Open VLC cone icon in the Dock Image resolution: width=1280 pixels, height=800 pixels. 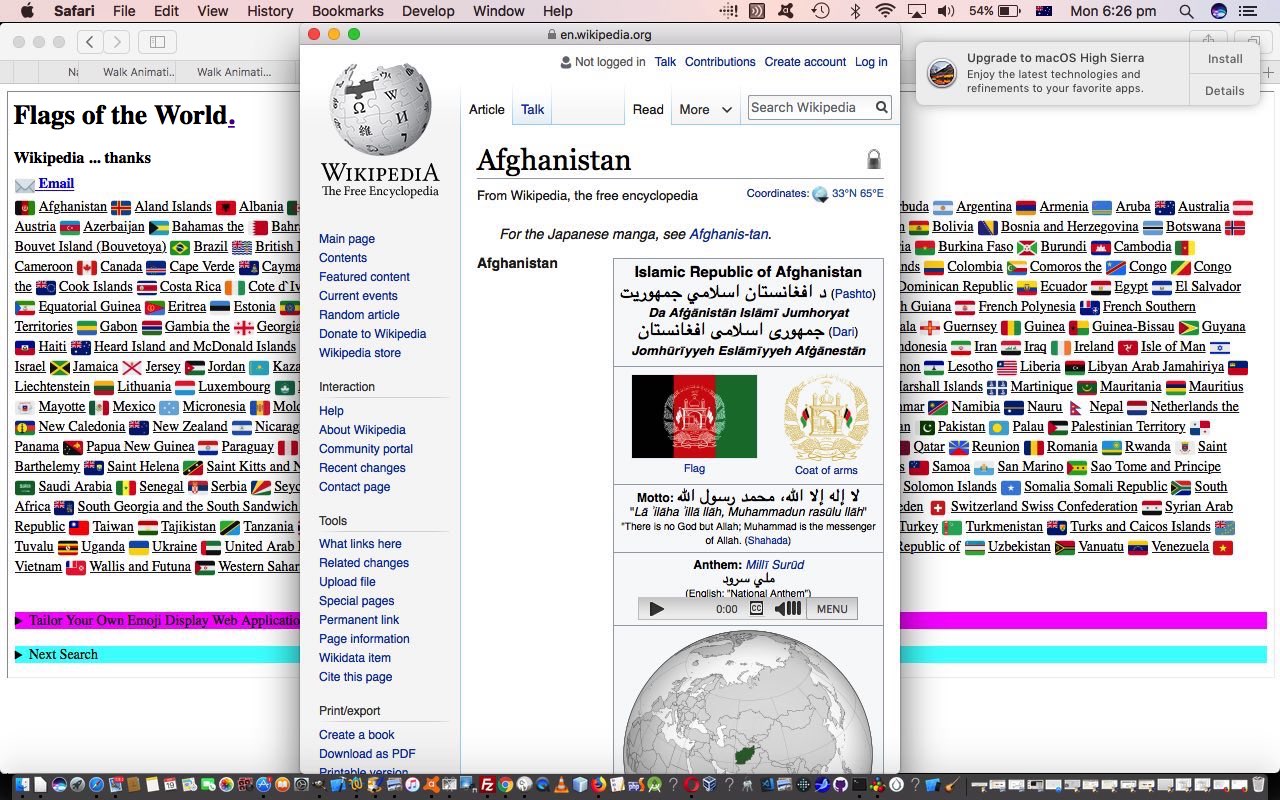[561, 785]
